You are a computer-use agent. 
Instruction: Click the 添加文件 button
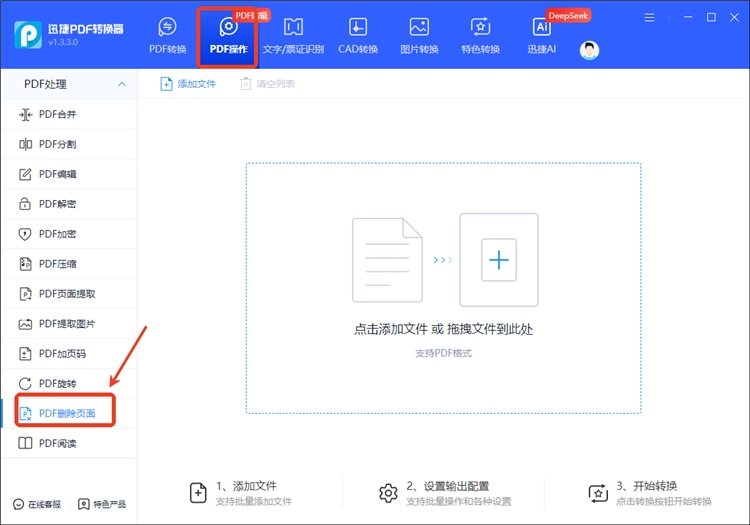(x=188, y=84)
